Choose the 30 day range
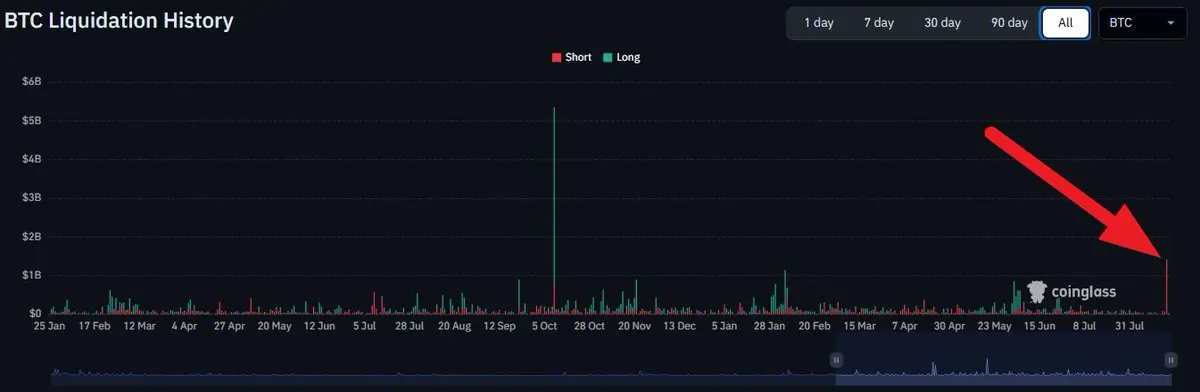This screenshot has height=392, width=1200. tap(942, 23)
